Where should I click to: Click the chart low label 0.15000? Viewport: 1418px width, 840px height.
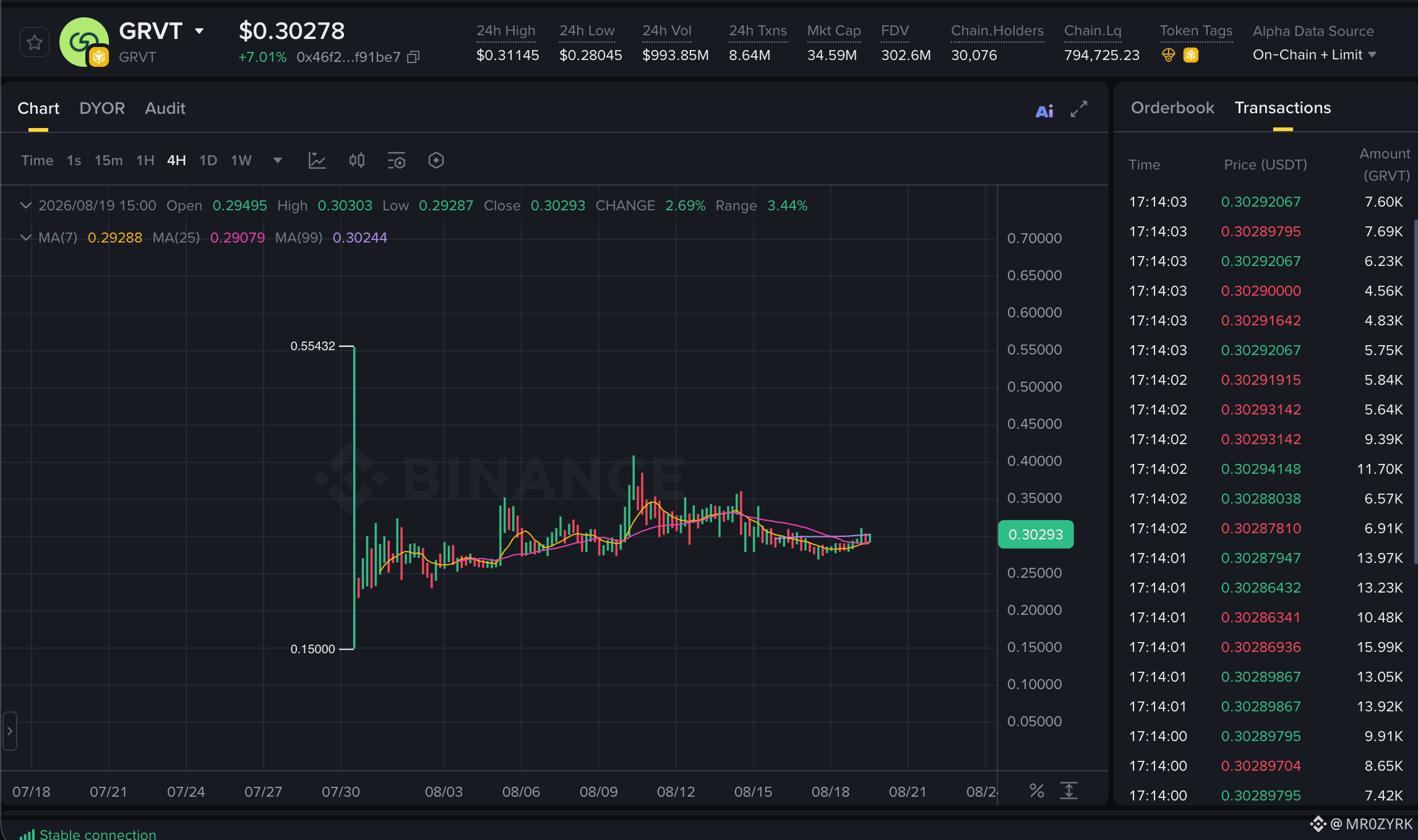(x=312, y=649)
